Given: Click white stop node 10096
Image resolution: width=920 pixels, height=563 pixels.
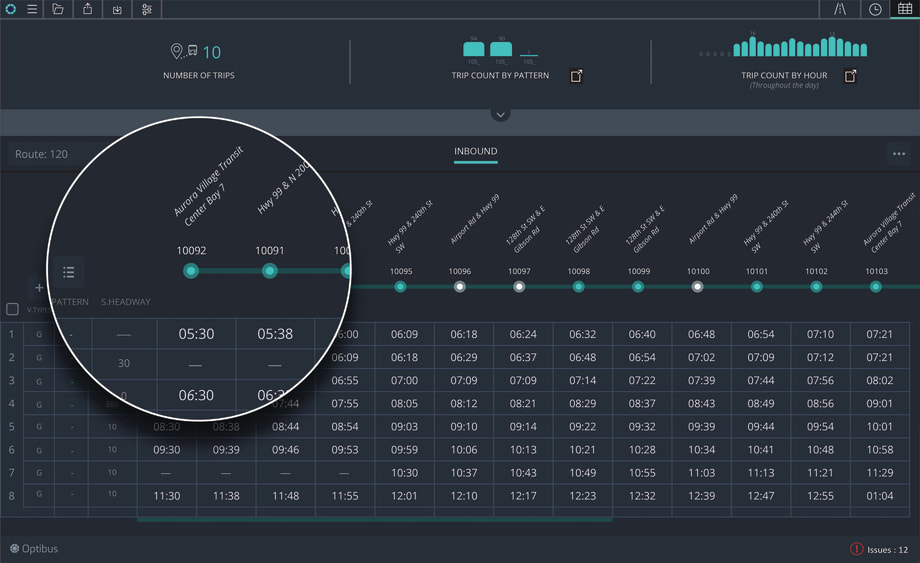Looking at the screenshot, I should pos(460,287).
